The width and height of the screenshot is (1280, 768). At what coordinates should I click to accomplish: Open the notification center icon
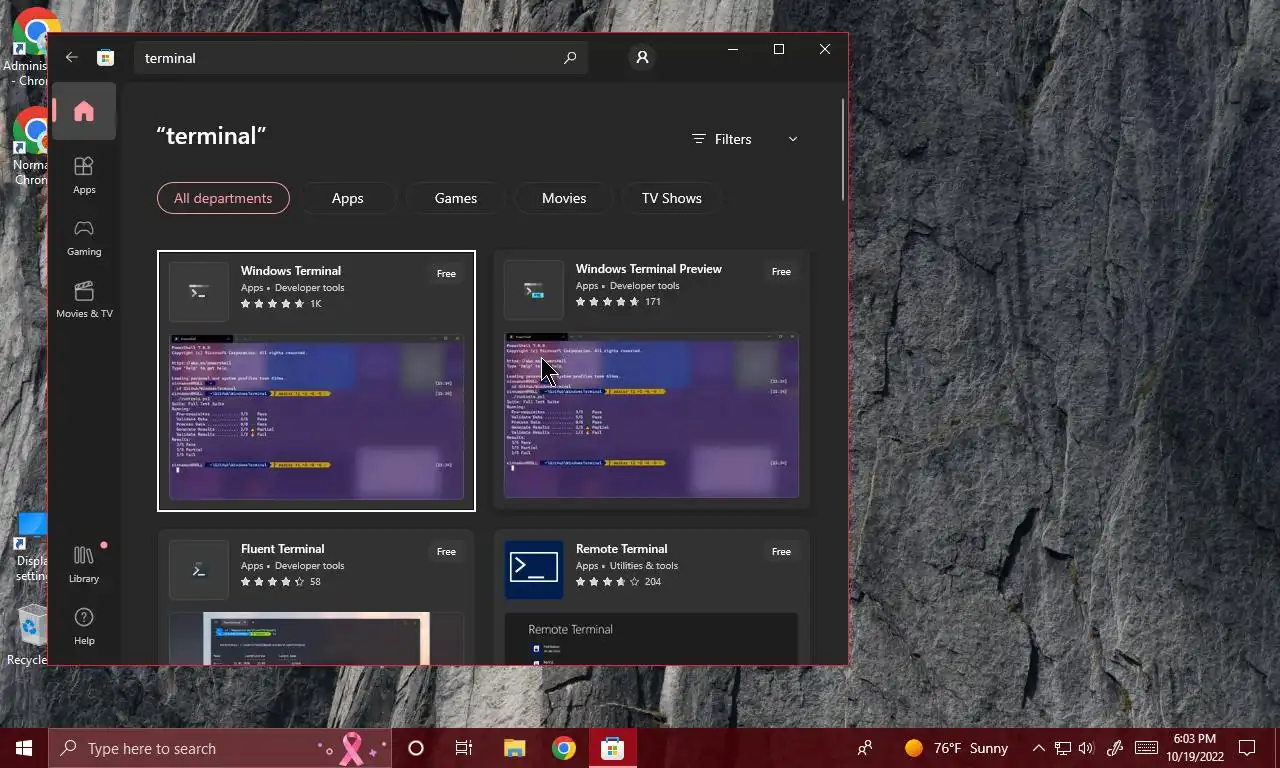(x=1247, y=748)
